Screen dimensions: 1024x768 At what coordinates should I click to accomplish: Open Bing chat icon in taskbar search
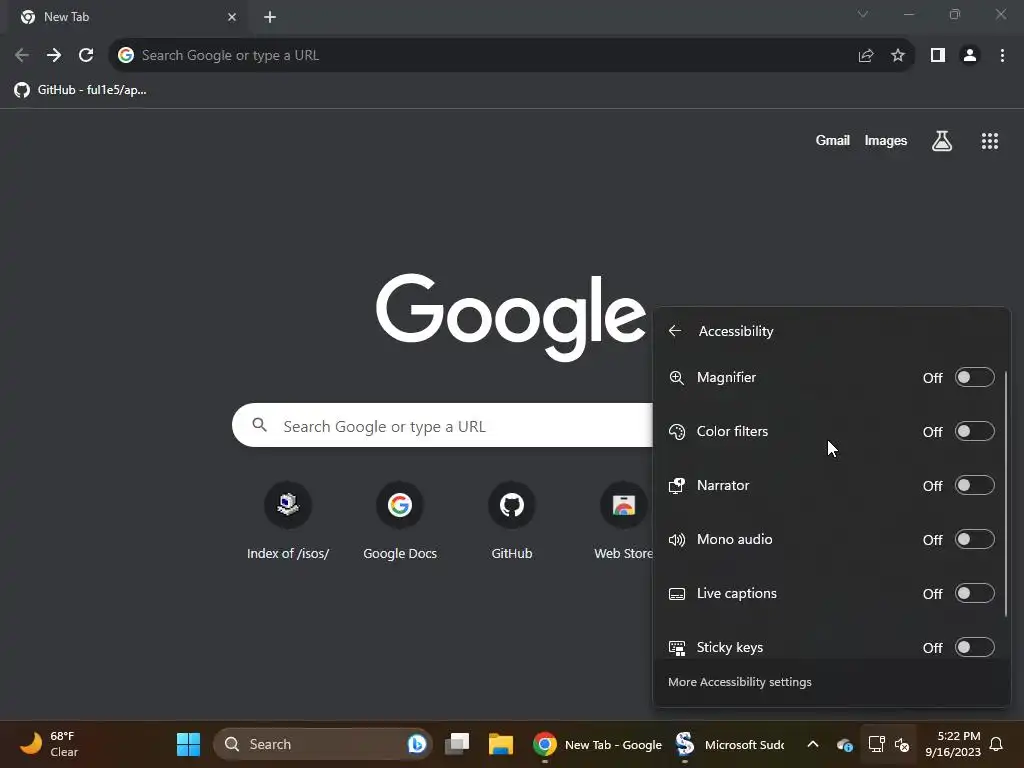pos(417,744)
